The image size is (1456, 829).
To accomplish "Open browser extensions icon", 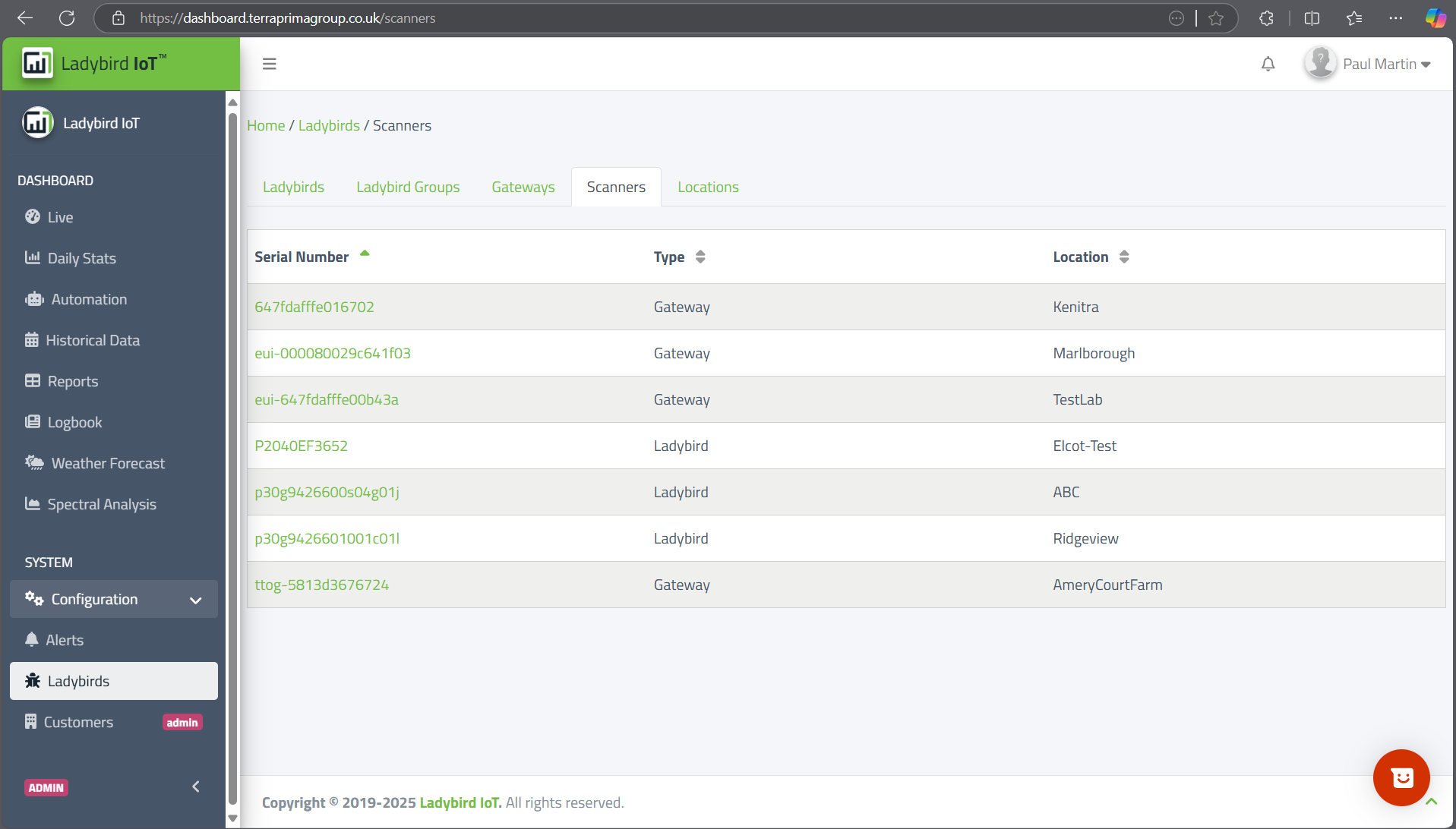I will pyautogui.click(x=1266, y=18).
